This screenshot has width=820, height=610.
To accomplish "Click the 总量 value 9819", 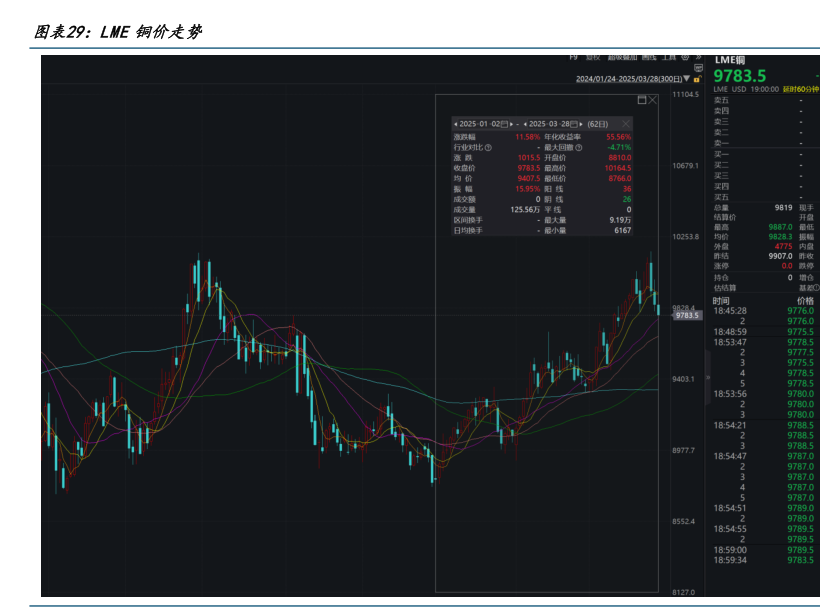I will coord(783,208).
